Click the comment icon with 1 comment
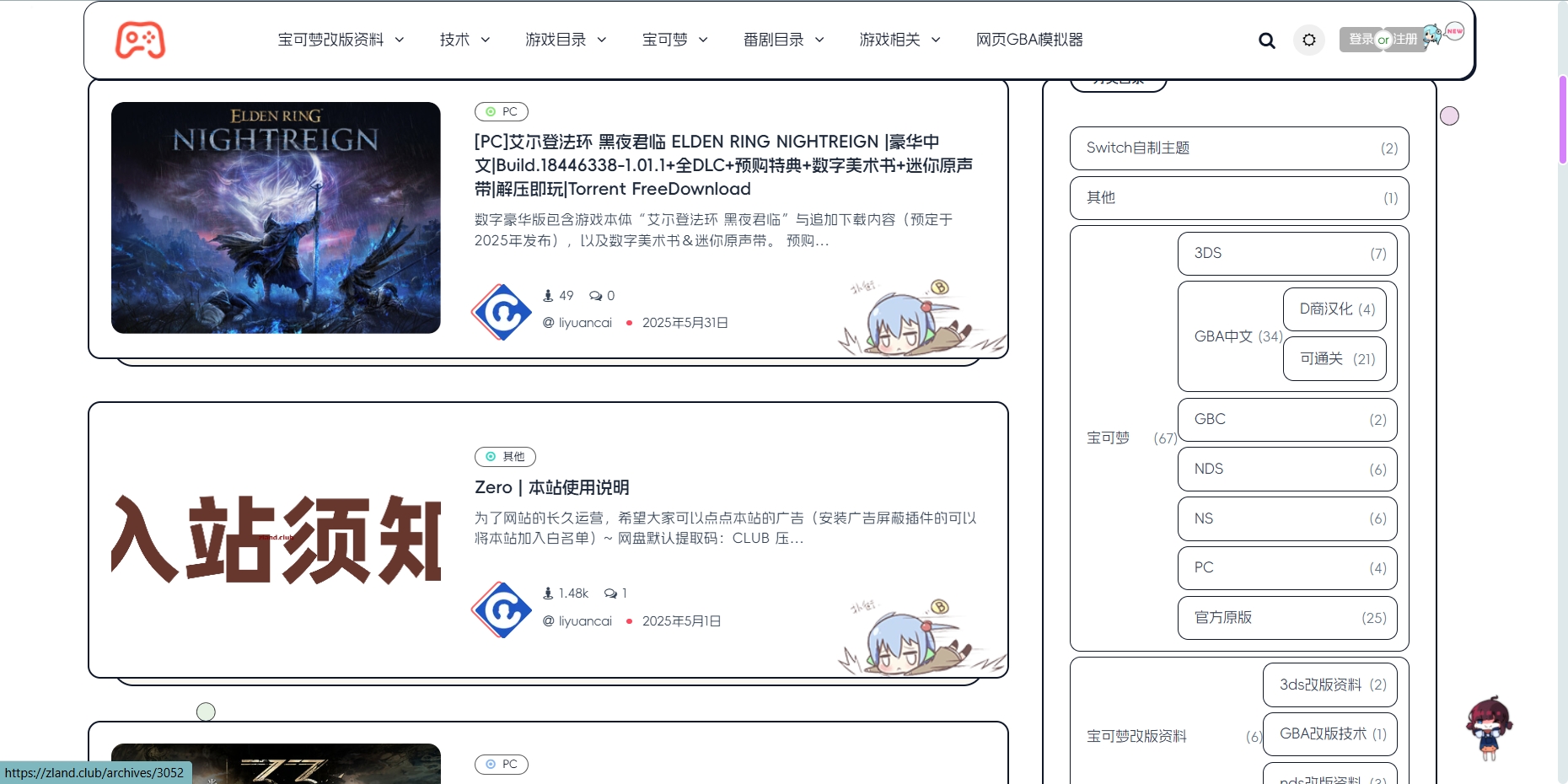The width and height of the screenshot is (1568, 784). pyautogui.click(x=610, y=593)
